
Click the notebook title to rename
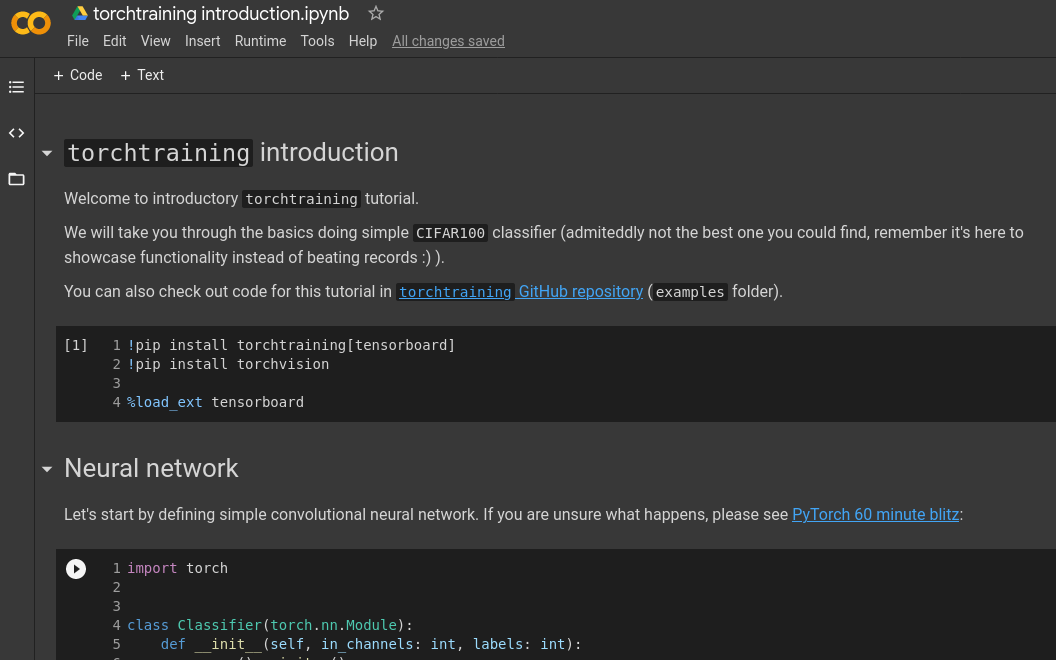coord(221,13)
